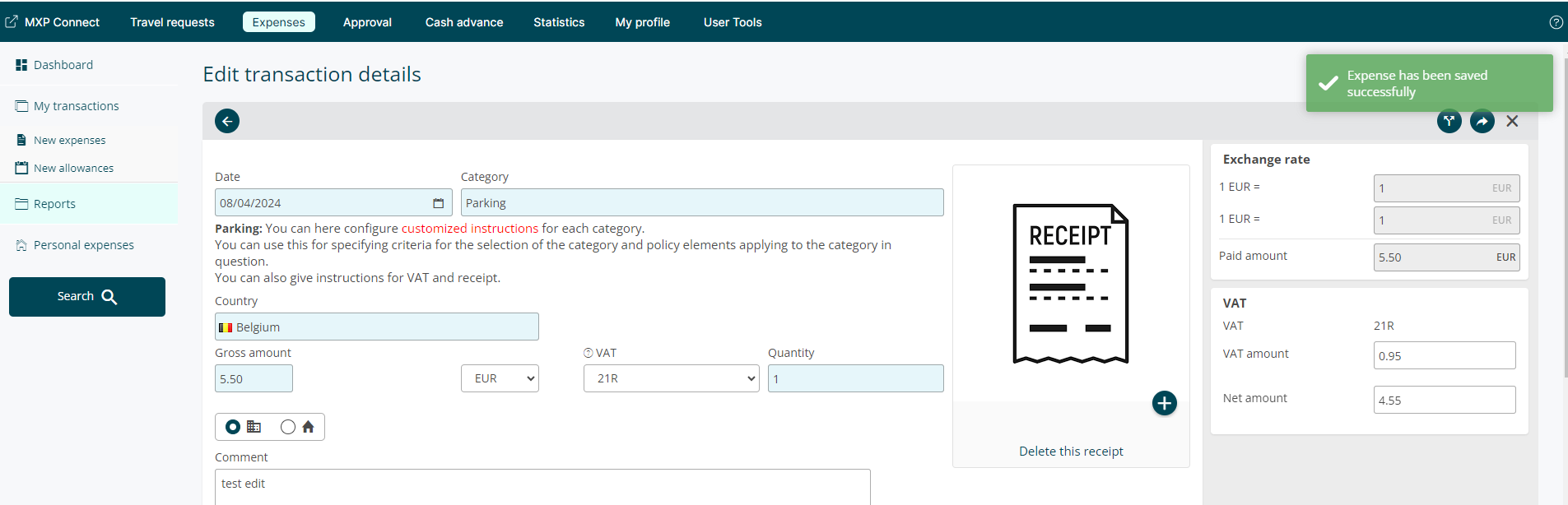This screenshot has height=505, width=1568.
Task: Open the Parking category field
Action: 701,203
